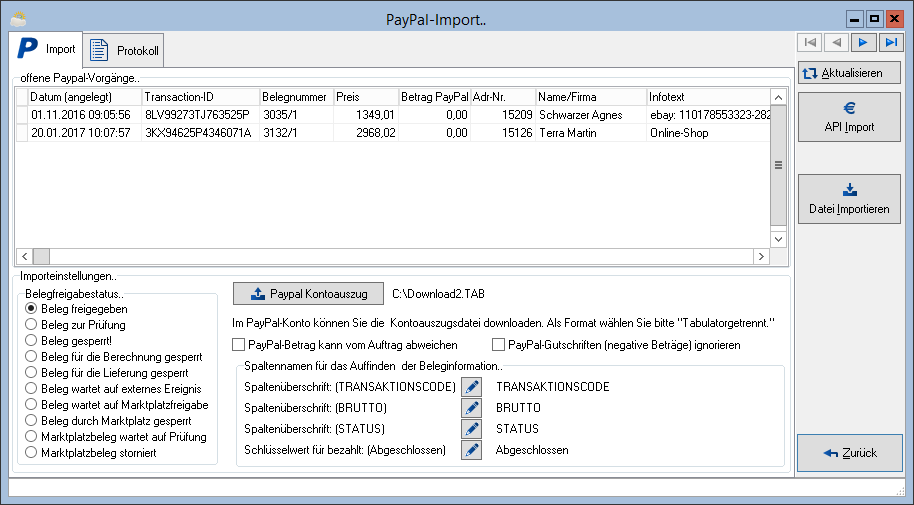This screenshot has width=914, height=505.
Task: Click the horizontal scrollbar thumb
Action: 41,256
